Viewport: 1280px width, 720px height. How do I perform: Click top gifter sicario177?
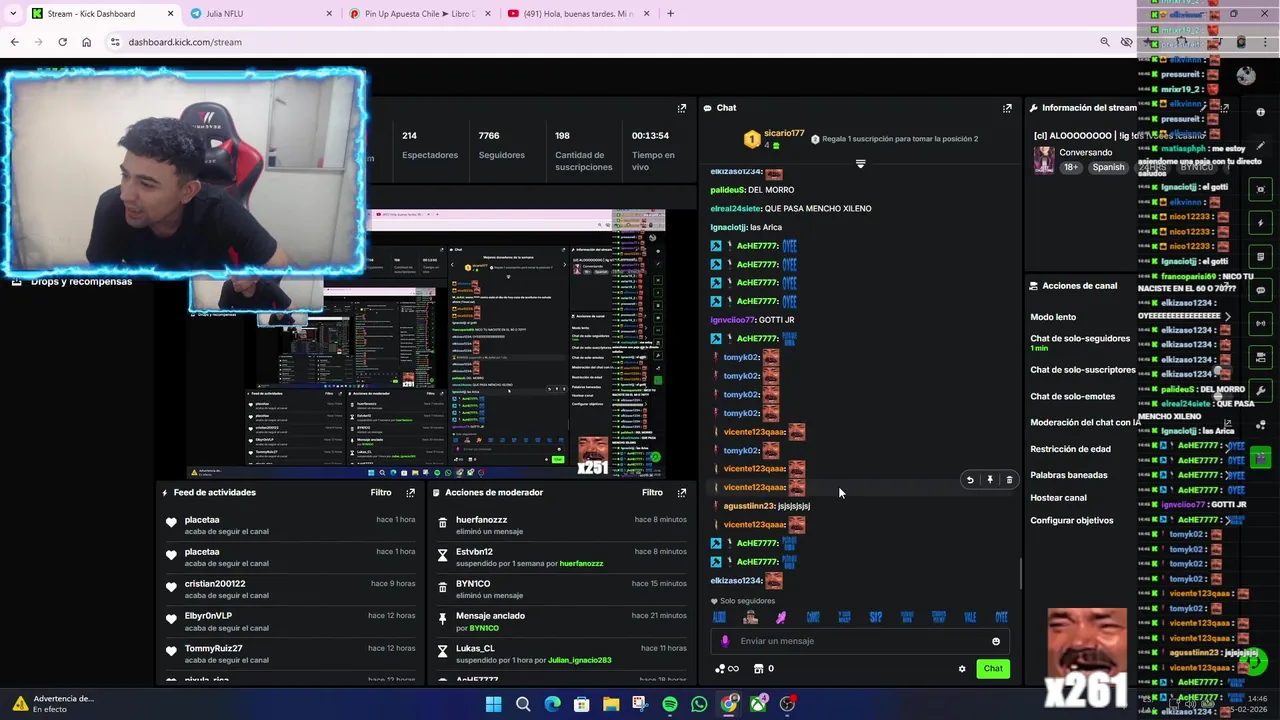tap(784, 133)
